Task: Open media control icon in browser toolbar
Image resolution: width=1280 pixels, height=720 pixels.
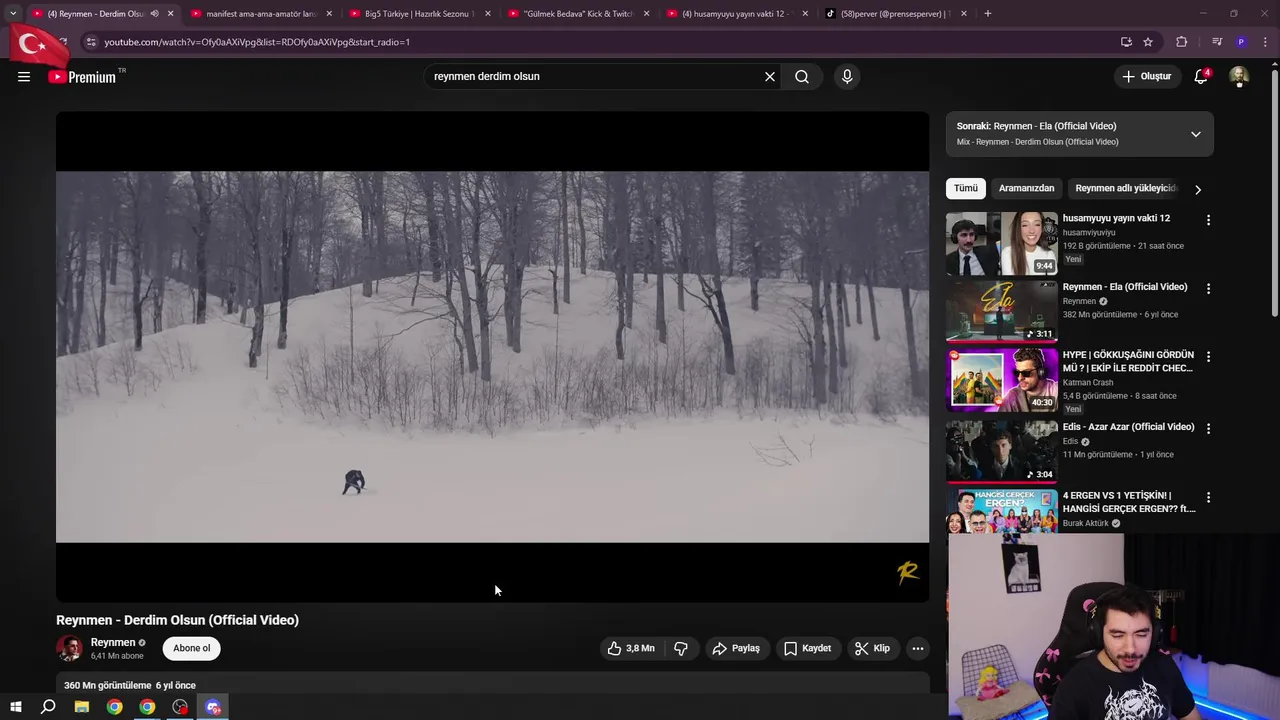Action: [x=1217, y=42]
